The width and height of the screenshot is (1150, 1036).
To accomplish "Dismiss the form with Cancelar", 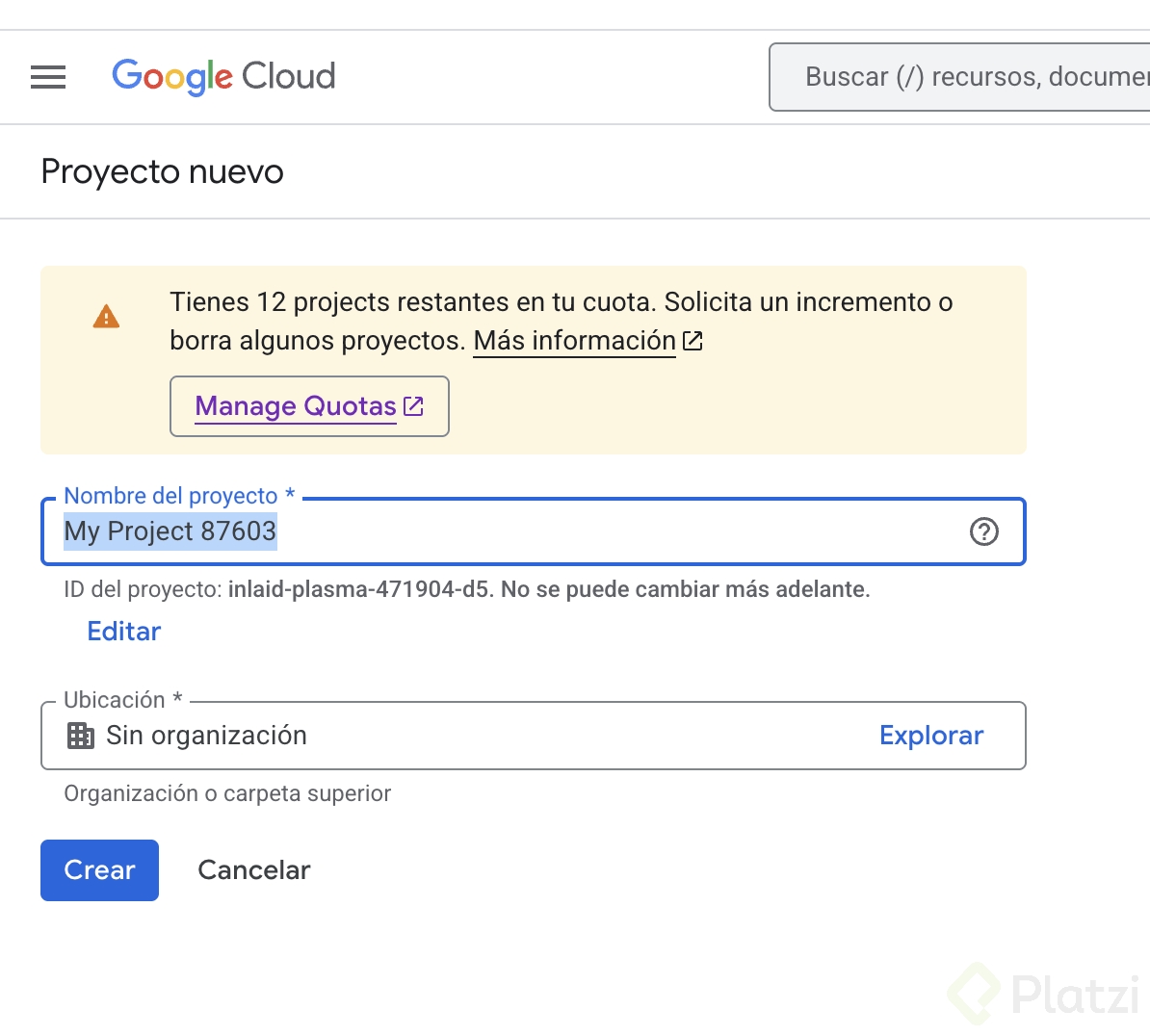I will 254,870.
